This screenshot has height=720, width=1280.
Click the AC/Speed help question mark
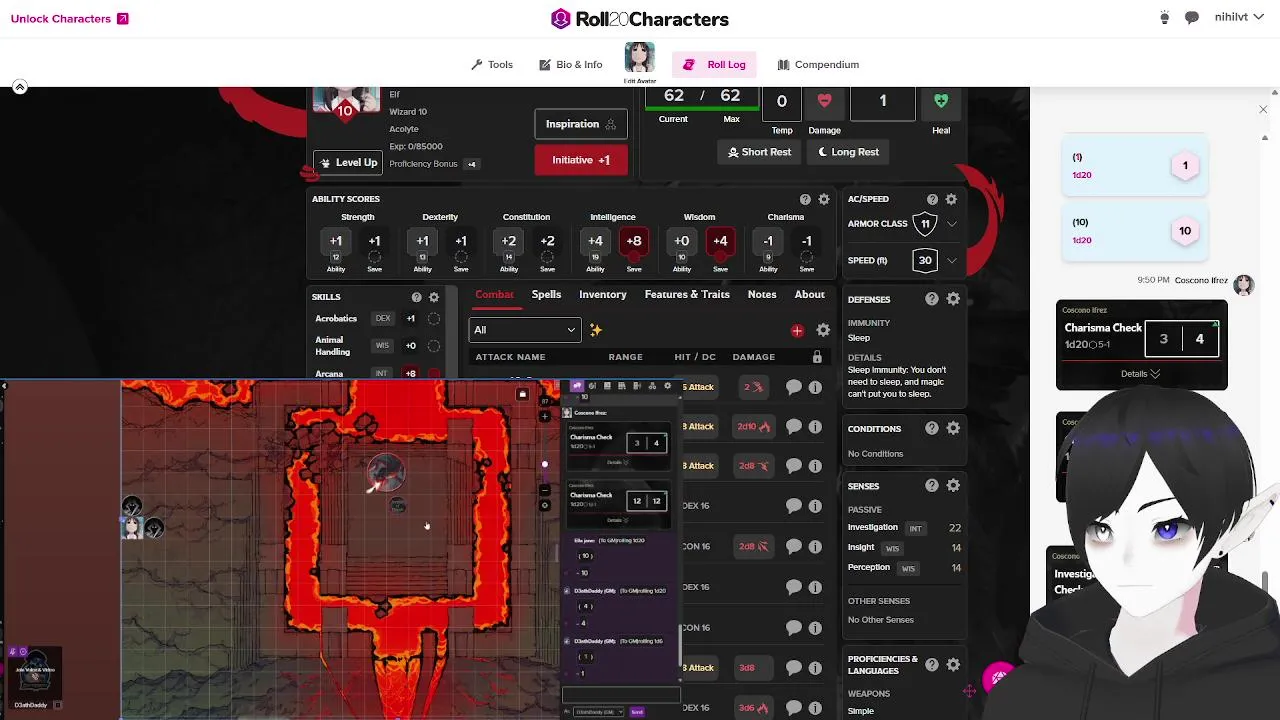click(x=932, y=199)
